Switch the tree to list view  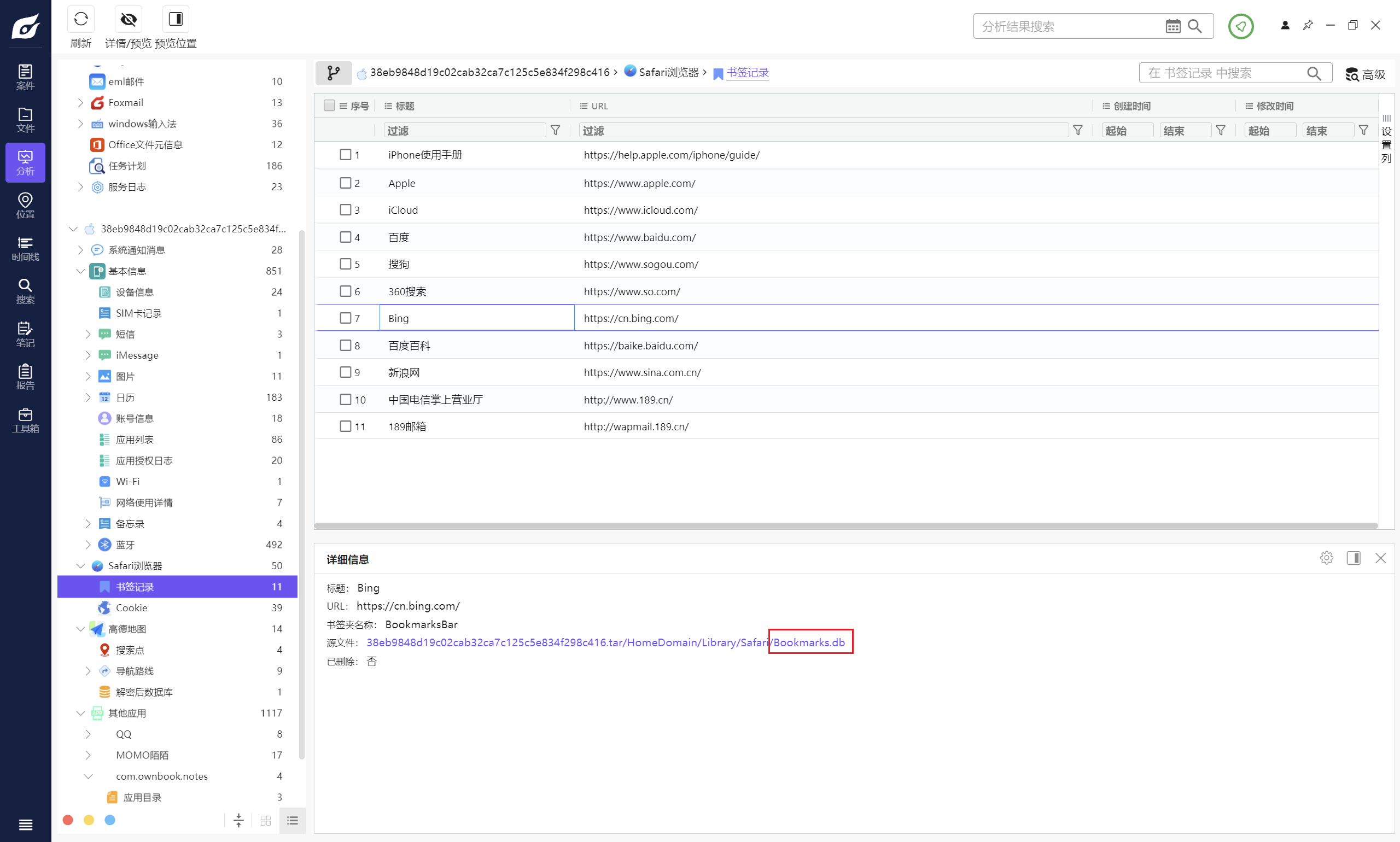(292, 820)
